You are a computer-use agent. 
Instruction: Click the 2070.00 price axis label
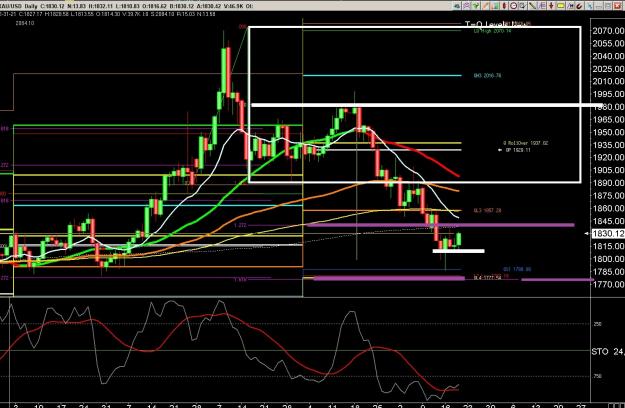click(609, 31)
